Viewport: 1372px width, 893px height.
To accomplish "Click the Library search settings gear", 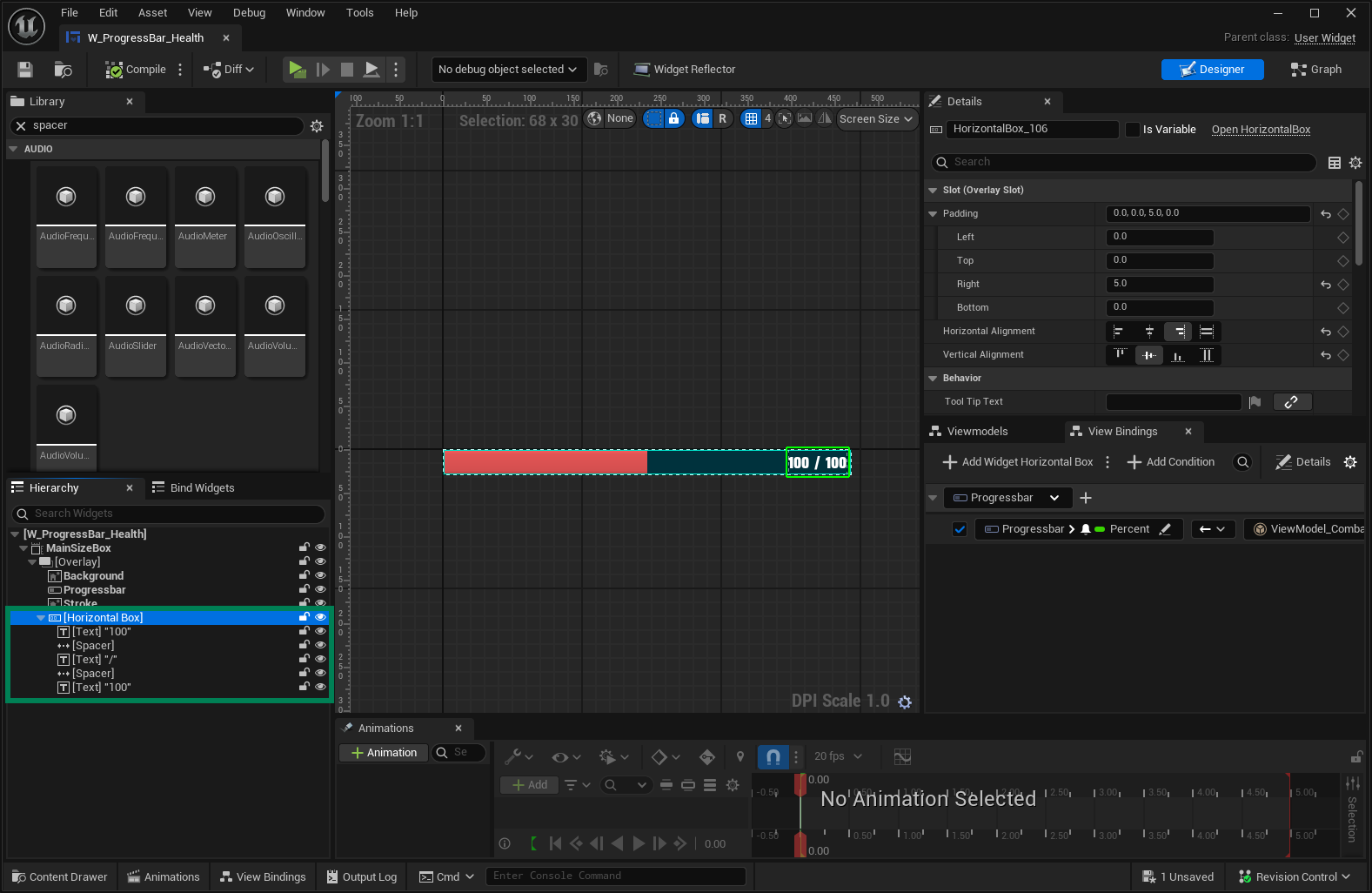I will click(x=317, y=126).
